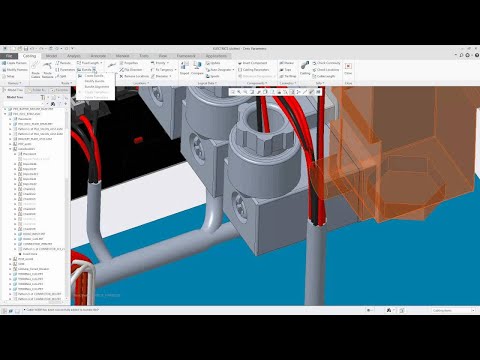
Task: Click the Split cable command
Action: (x=61, y=76)
